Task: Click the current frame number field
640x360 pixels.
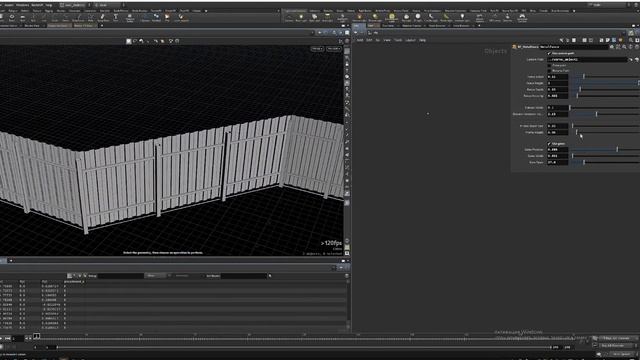Action: [x=18, y=338]
